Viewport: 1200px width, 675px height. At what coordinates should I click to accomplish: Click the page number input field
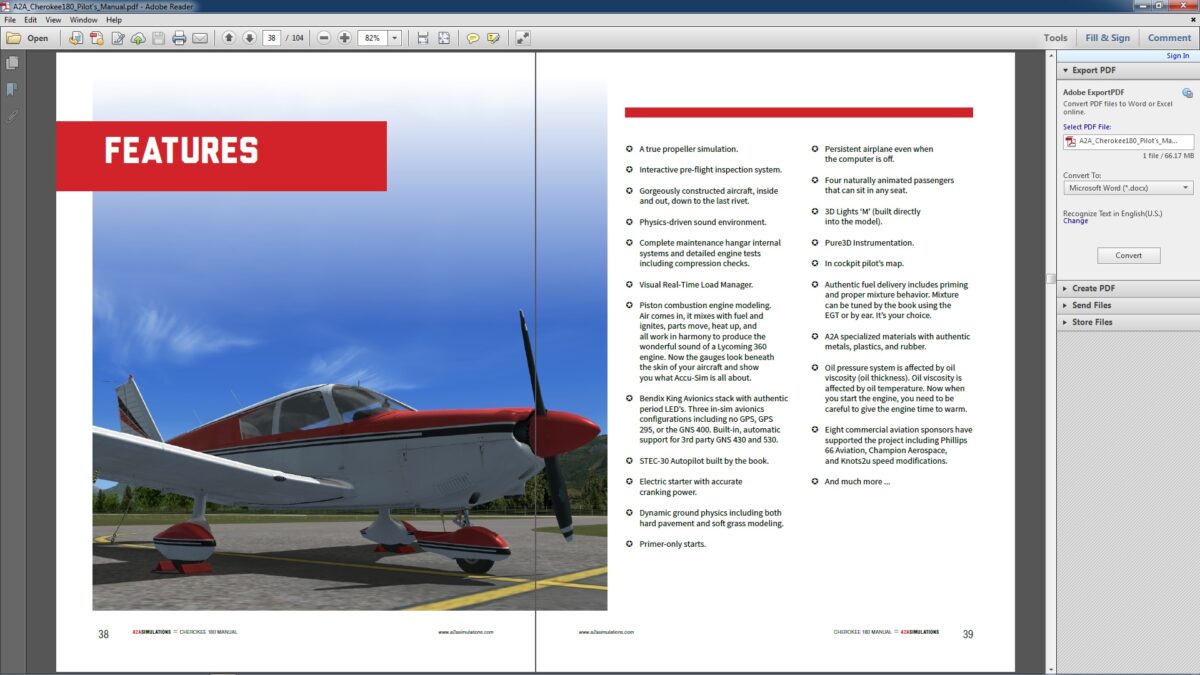270,37
